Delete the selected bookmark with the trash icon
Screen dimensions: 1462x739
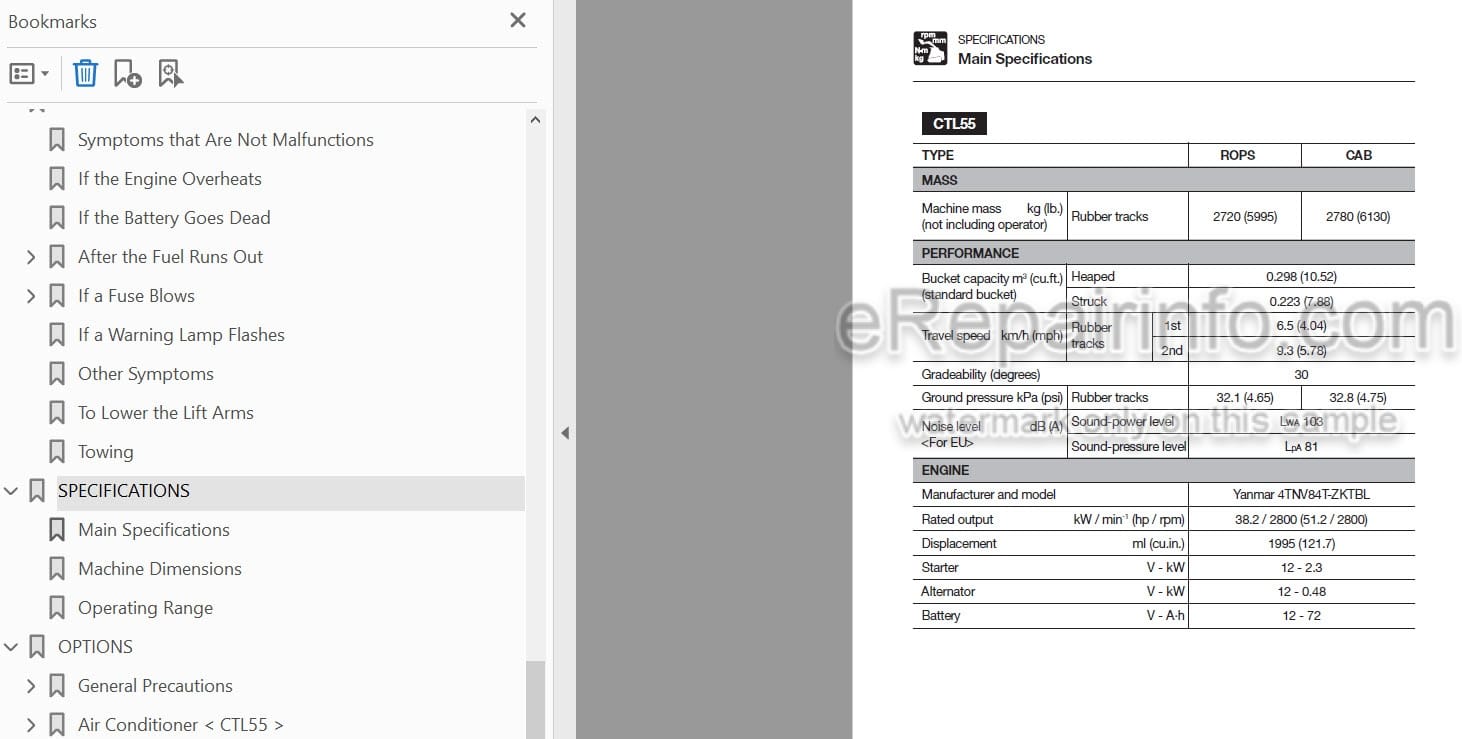tap(86, 73)
